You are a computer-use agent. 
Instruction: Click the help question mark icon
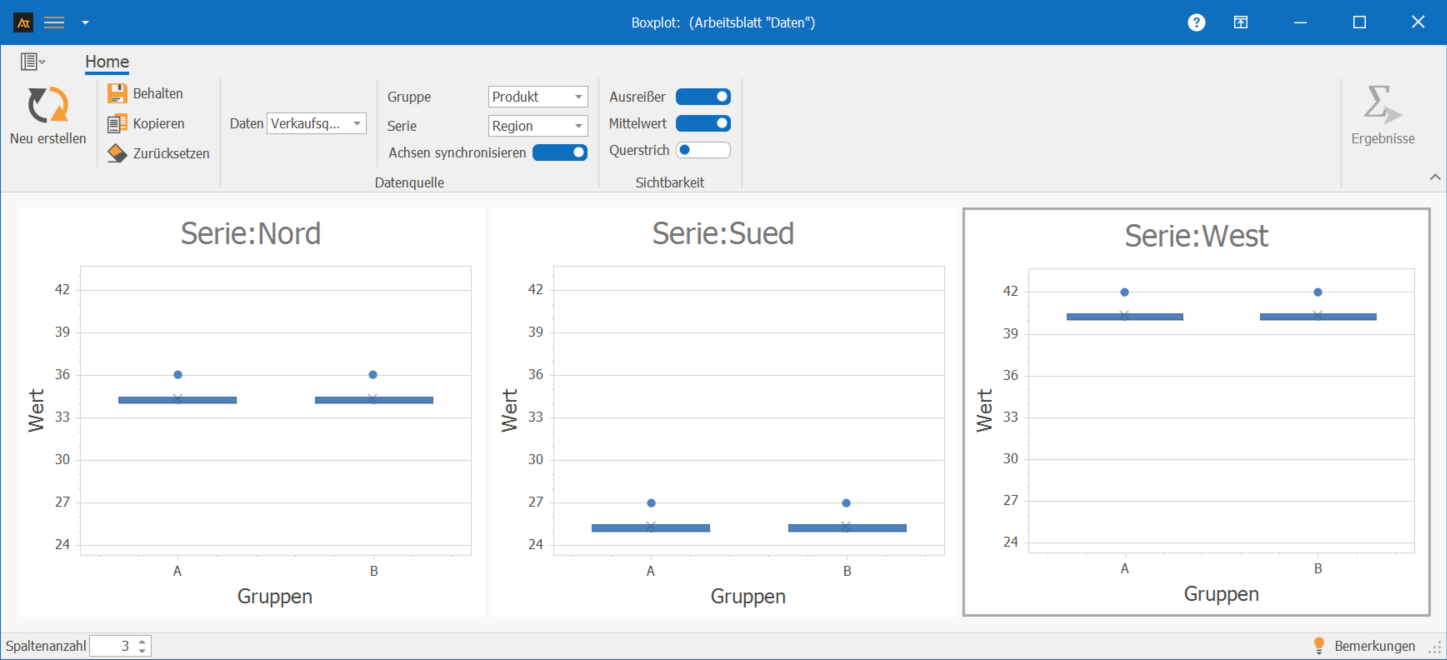pyautogui.click(x=1196, y=23)
